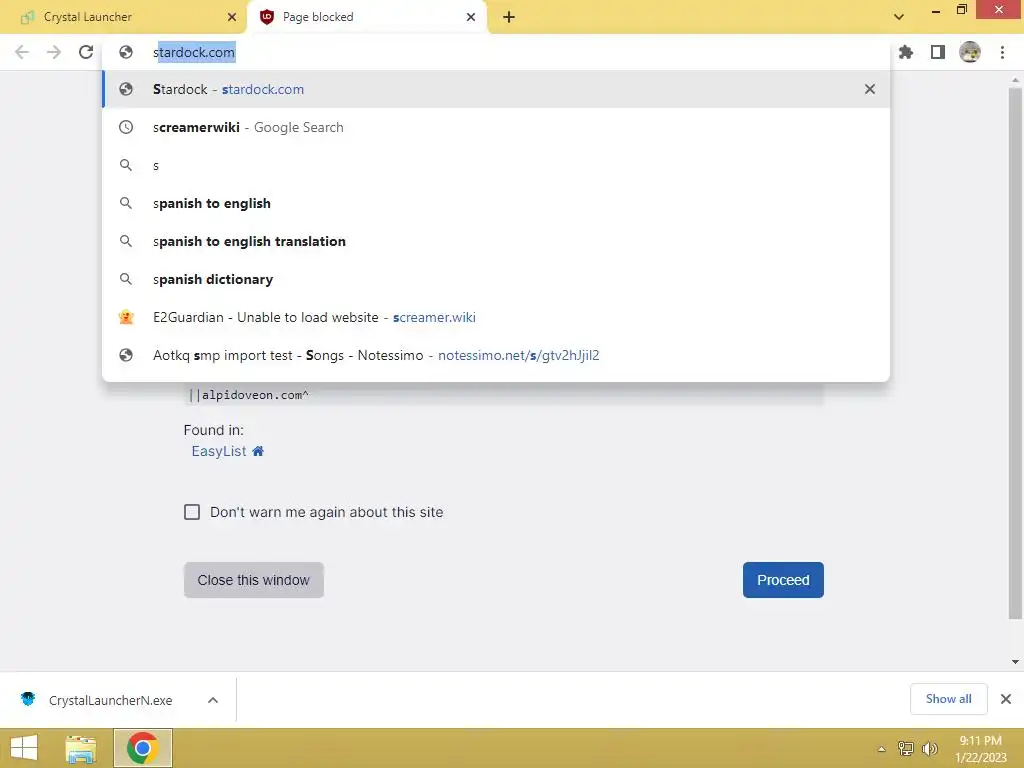Check Don't warn me again about this site
The height and width of the screenshot is (768, 1024).
192,512
